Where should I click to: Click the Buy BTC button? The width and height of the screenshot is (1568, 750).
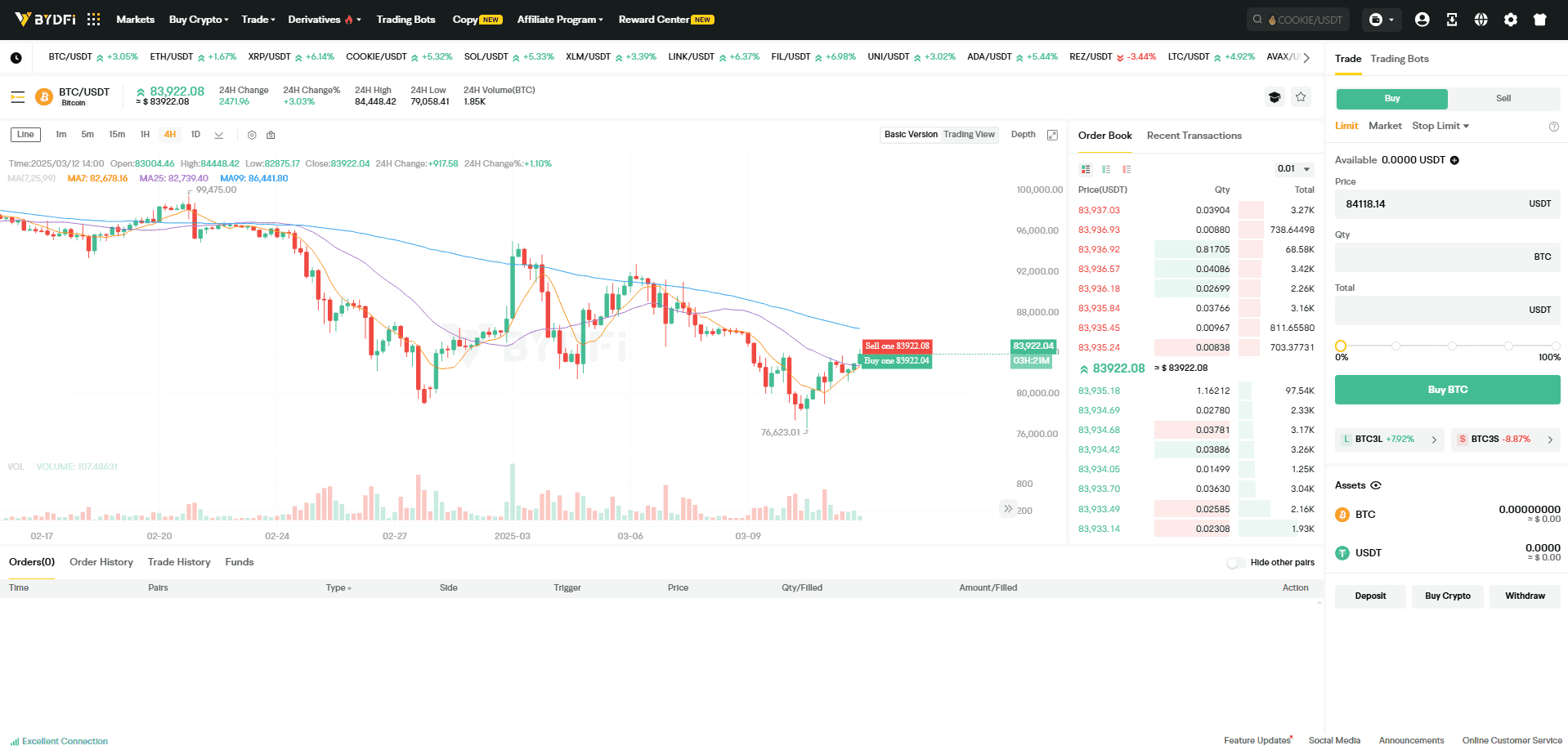(1447, 390)
